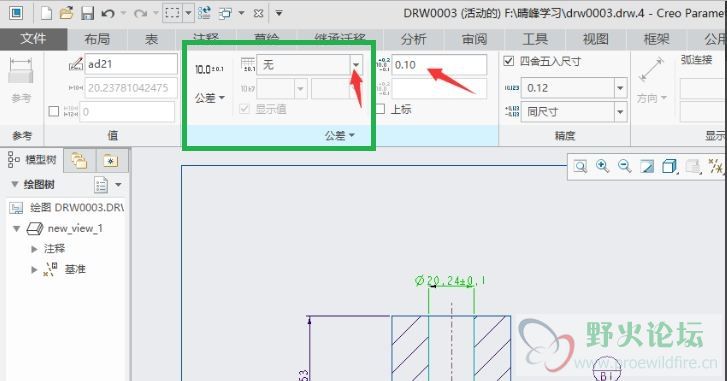Click the Zoom In magnifier icon

(602, 166)
